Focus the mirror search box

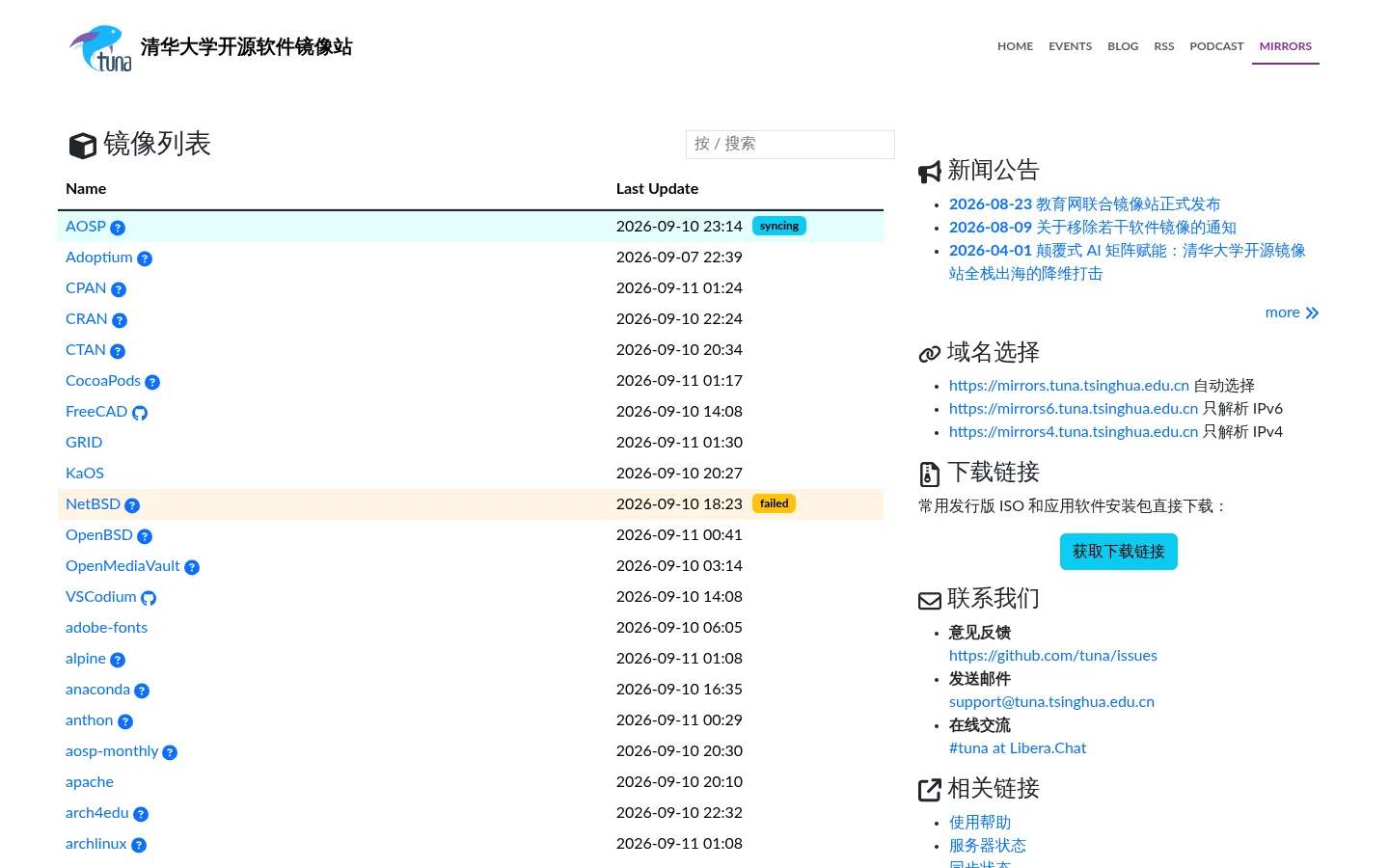click(790, 144)
